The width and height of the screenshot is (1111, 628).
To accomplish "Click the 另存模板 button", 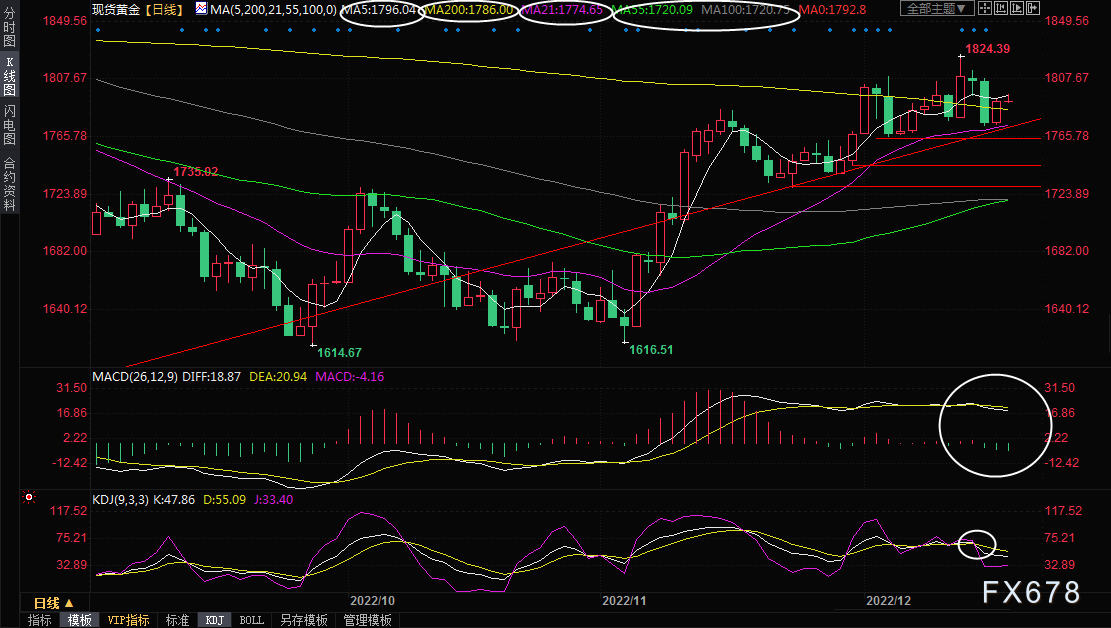I will [x=303, y=620].
